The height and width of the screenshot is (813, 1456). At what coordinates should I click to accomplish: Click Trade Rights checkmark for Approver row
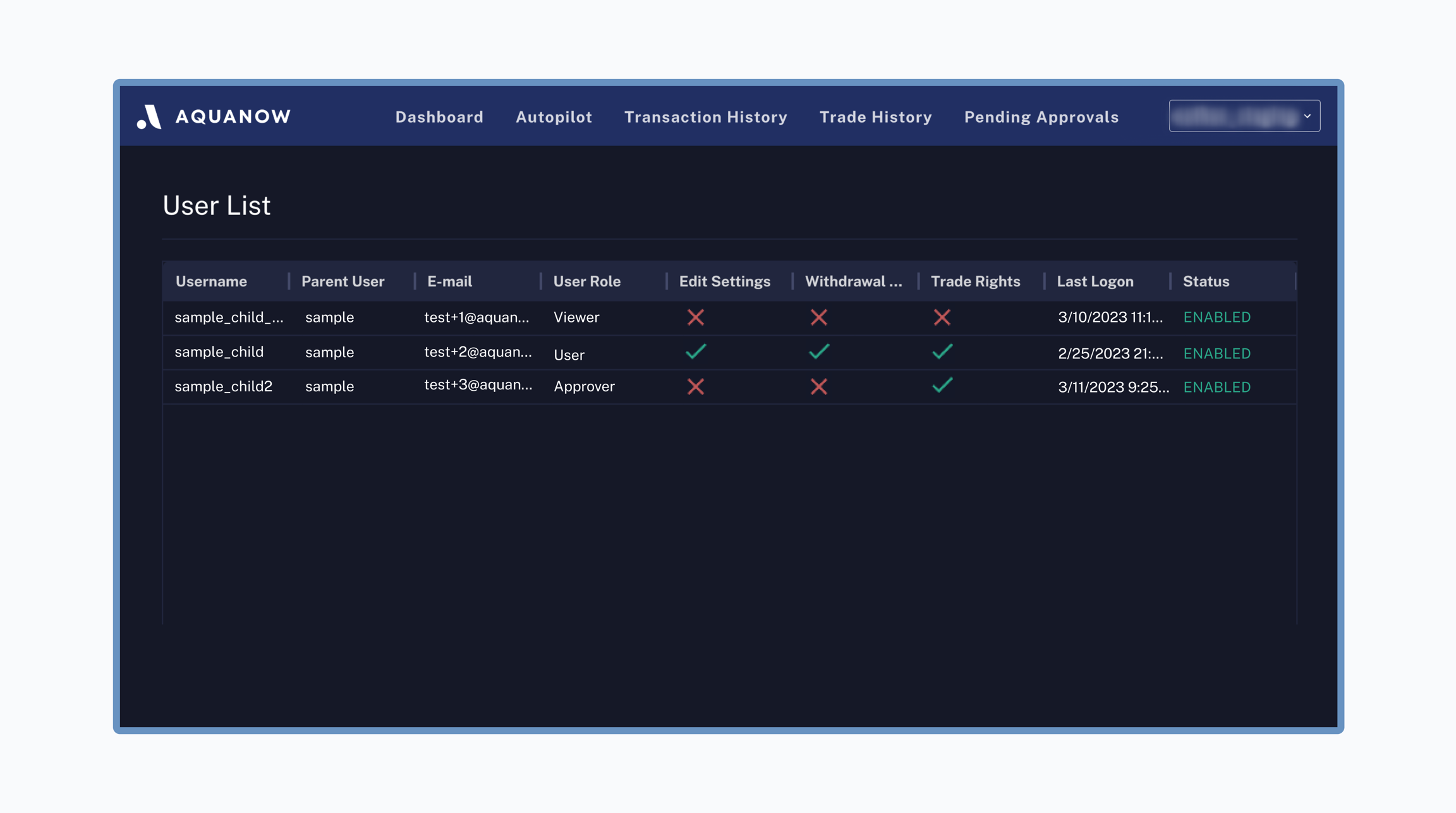click(942, 386)
